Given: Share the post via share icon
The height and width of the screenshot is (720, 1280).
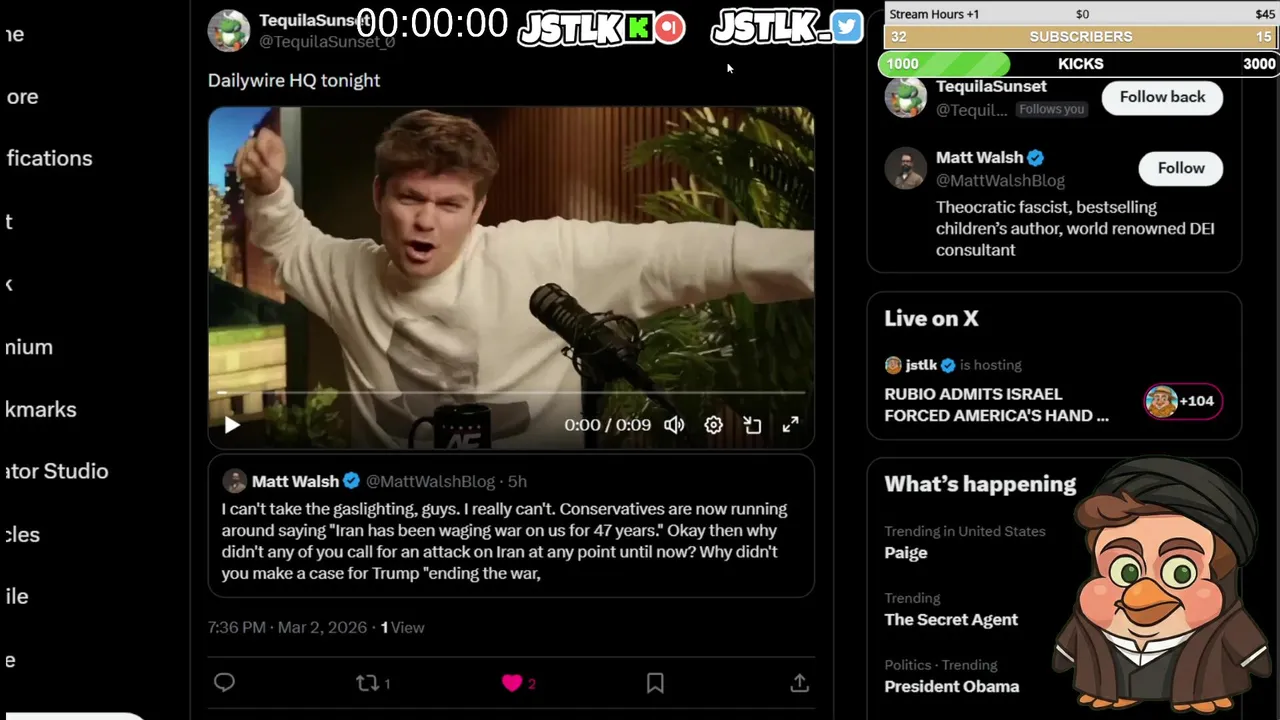Looking at the screenshot, I should pyautogui.click(x=799, y=682).
